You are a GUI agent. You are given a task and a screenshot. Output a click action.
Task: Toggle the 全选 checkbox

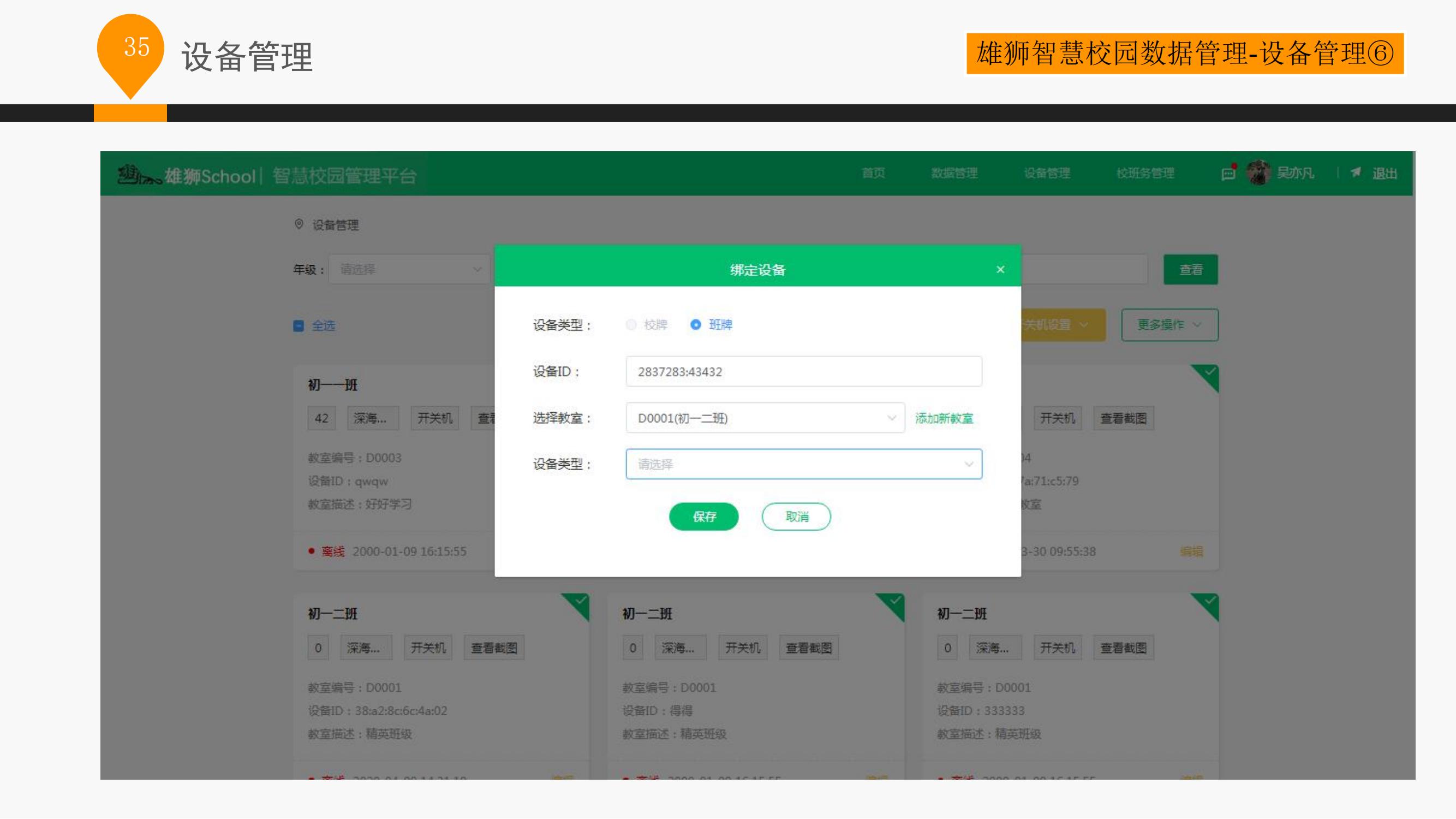(x=299, y=326)
